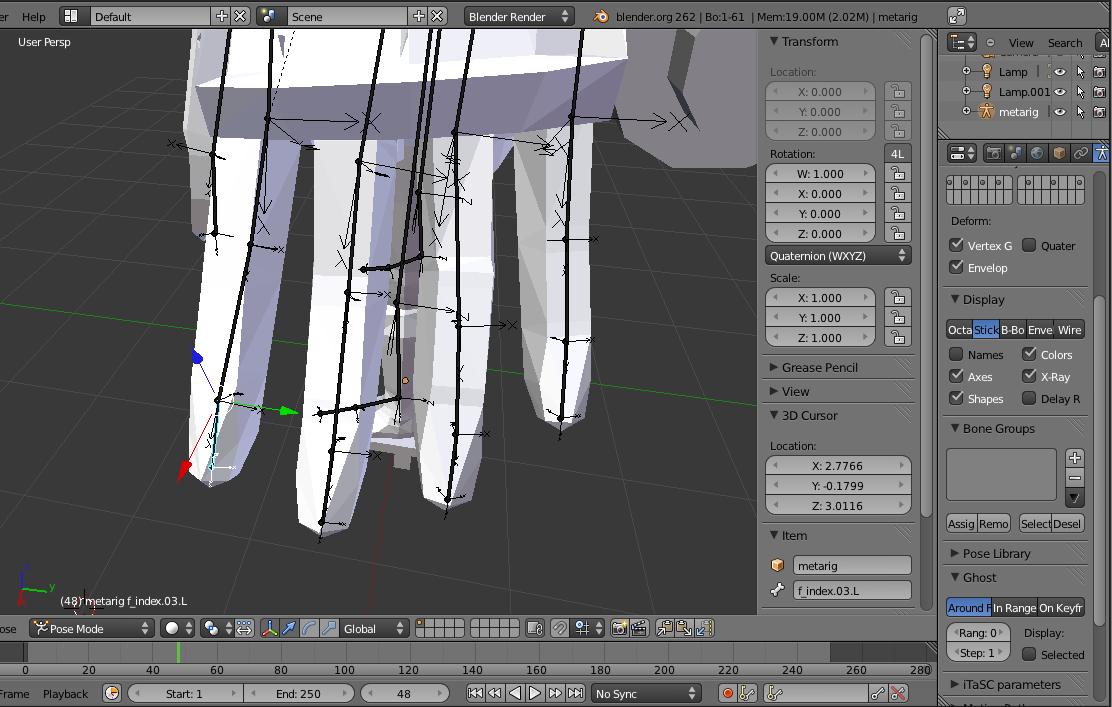The width and height of the screenshot is (1112, 707).
Task: Open the Help menu
Action: (33, 16)
